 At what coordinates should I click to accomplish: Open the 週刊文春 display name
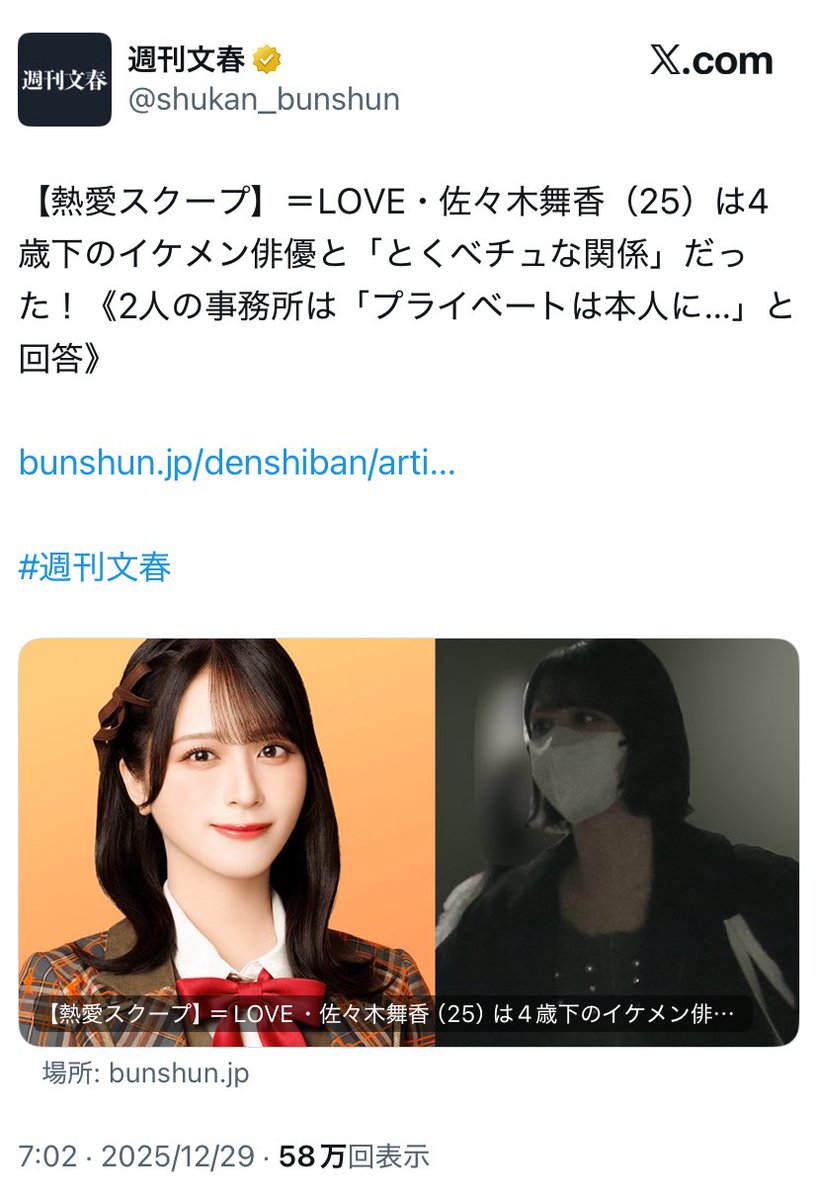186,61
